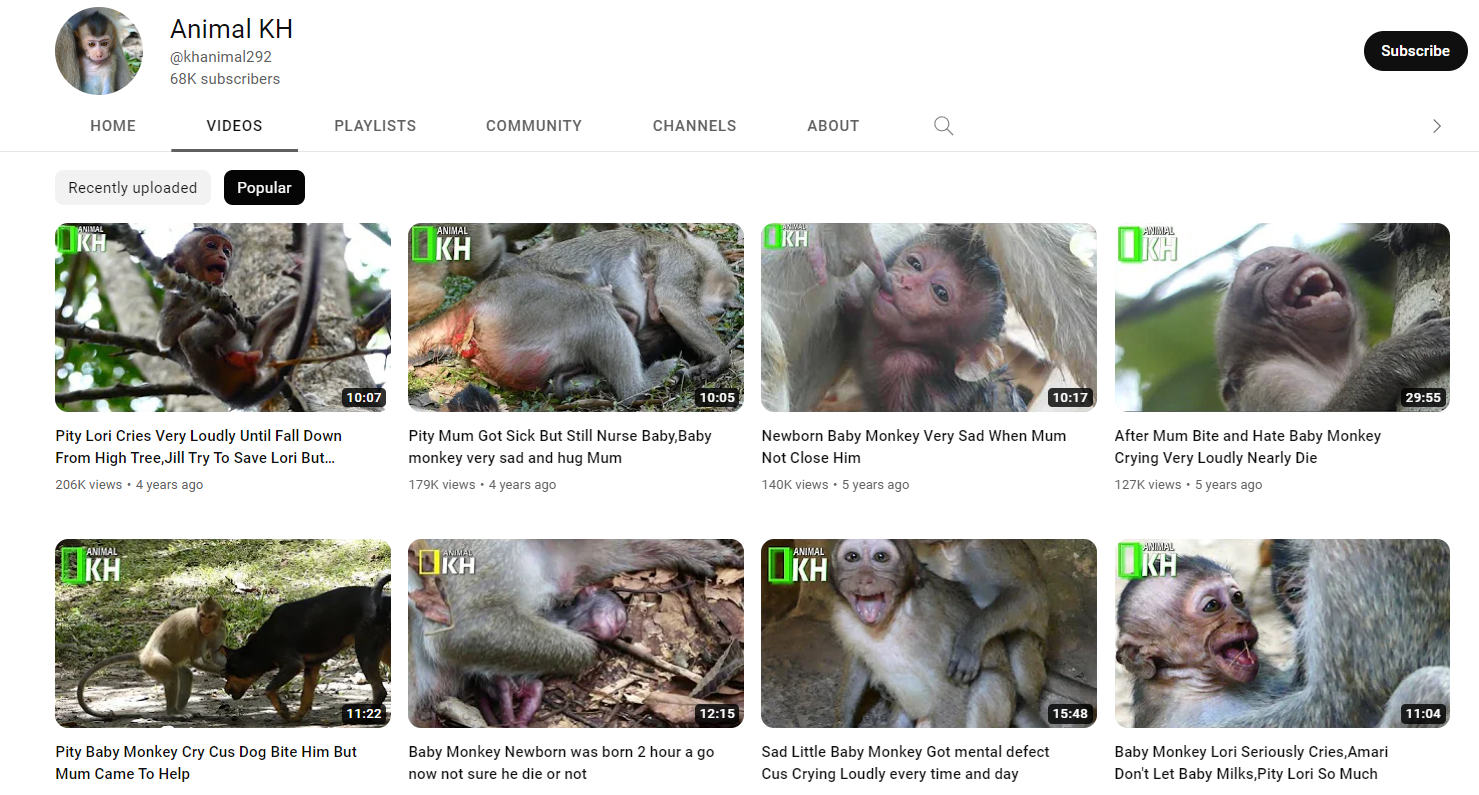Click title 'Pity Baby Monkey Cry Cus Dog Bite Him'
1479x795 pixels.
pos(206,763)
